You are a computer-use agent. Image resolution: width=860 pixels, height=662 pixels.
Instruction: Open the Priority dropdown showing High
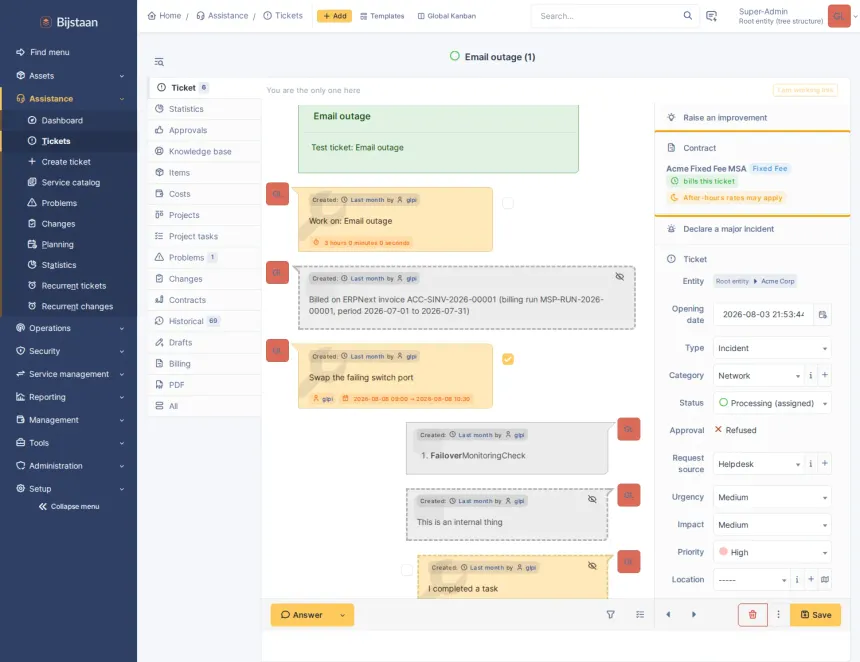[772, 552]
